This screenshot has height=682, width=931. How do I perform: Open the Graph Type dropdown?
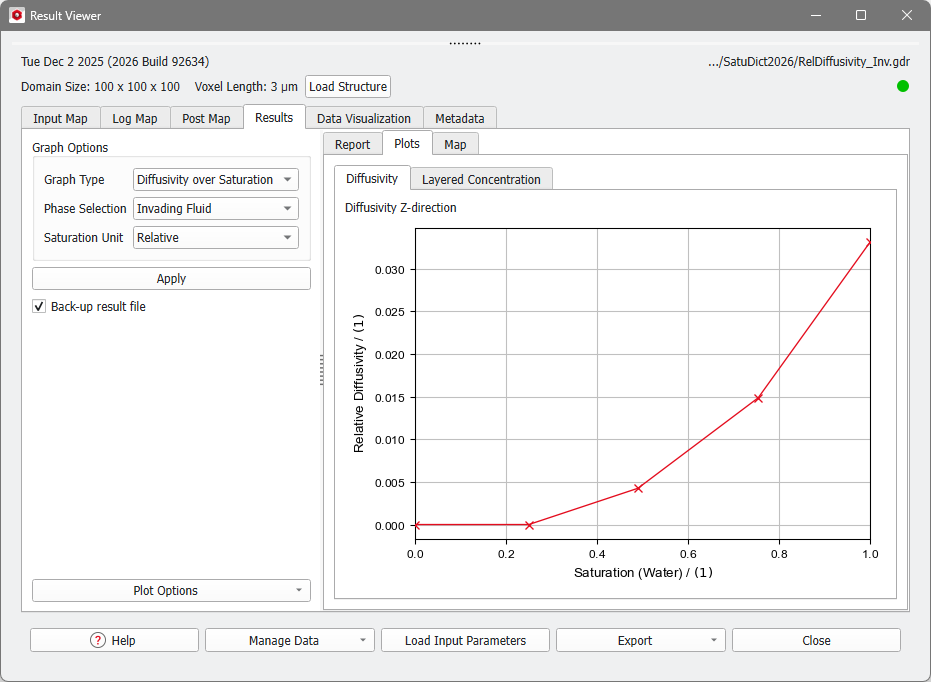pyautogui.click(x=215, y=179)
